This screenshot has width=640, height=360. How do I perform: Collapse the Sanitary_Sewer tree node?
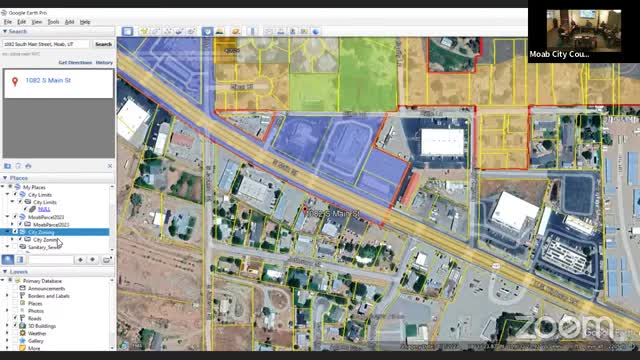point(7,247)
